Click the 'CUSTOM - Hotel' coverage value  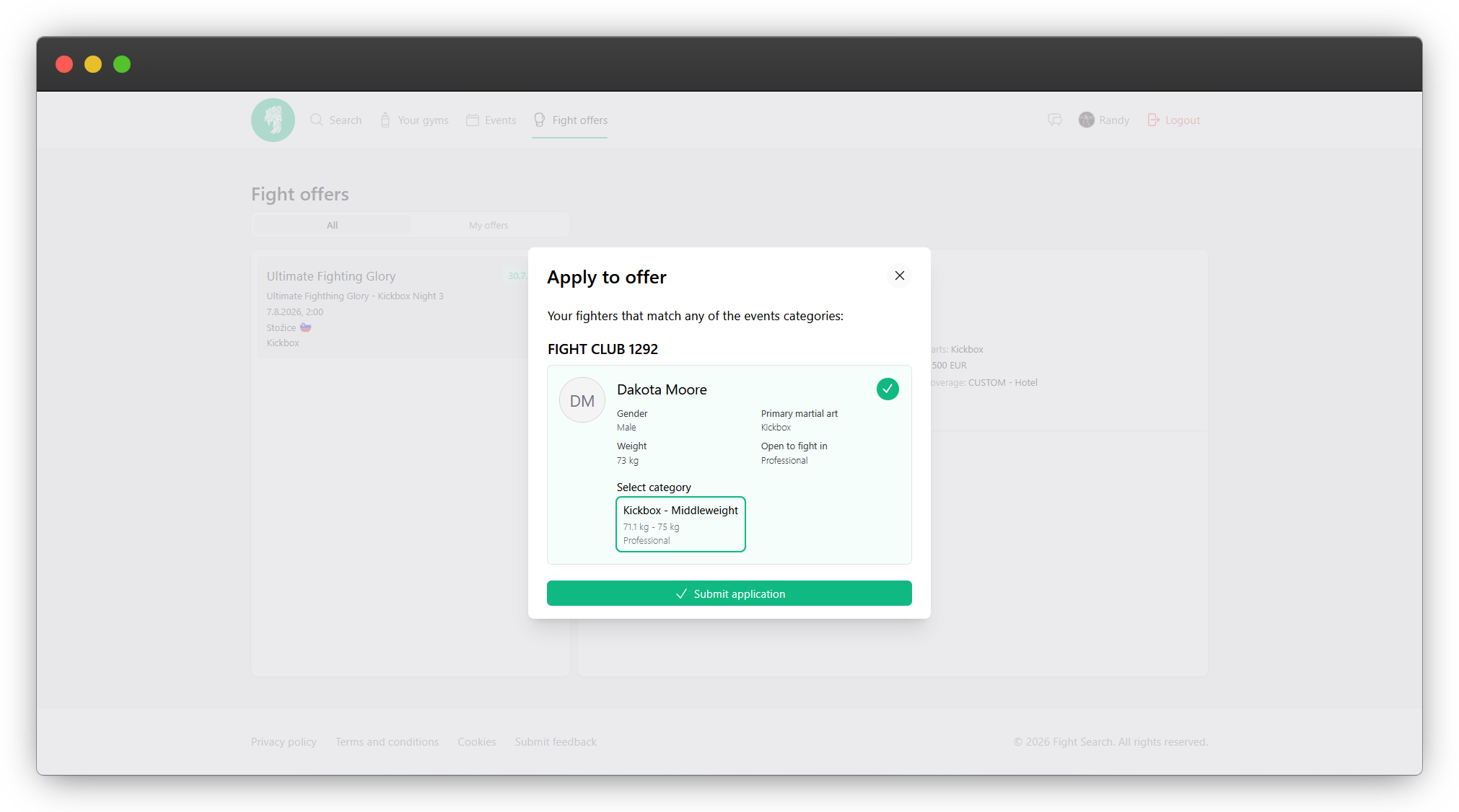(1002, 382)
